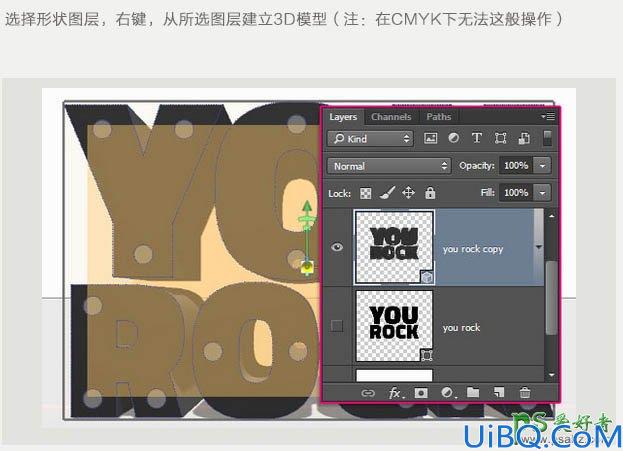Toggle layer filtering switch on or off
The height and width of the screenshot is (451, 623).
[548, 138]
